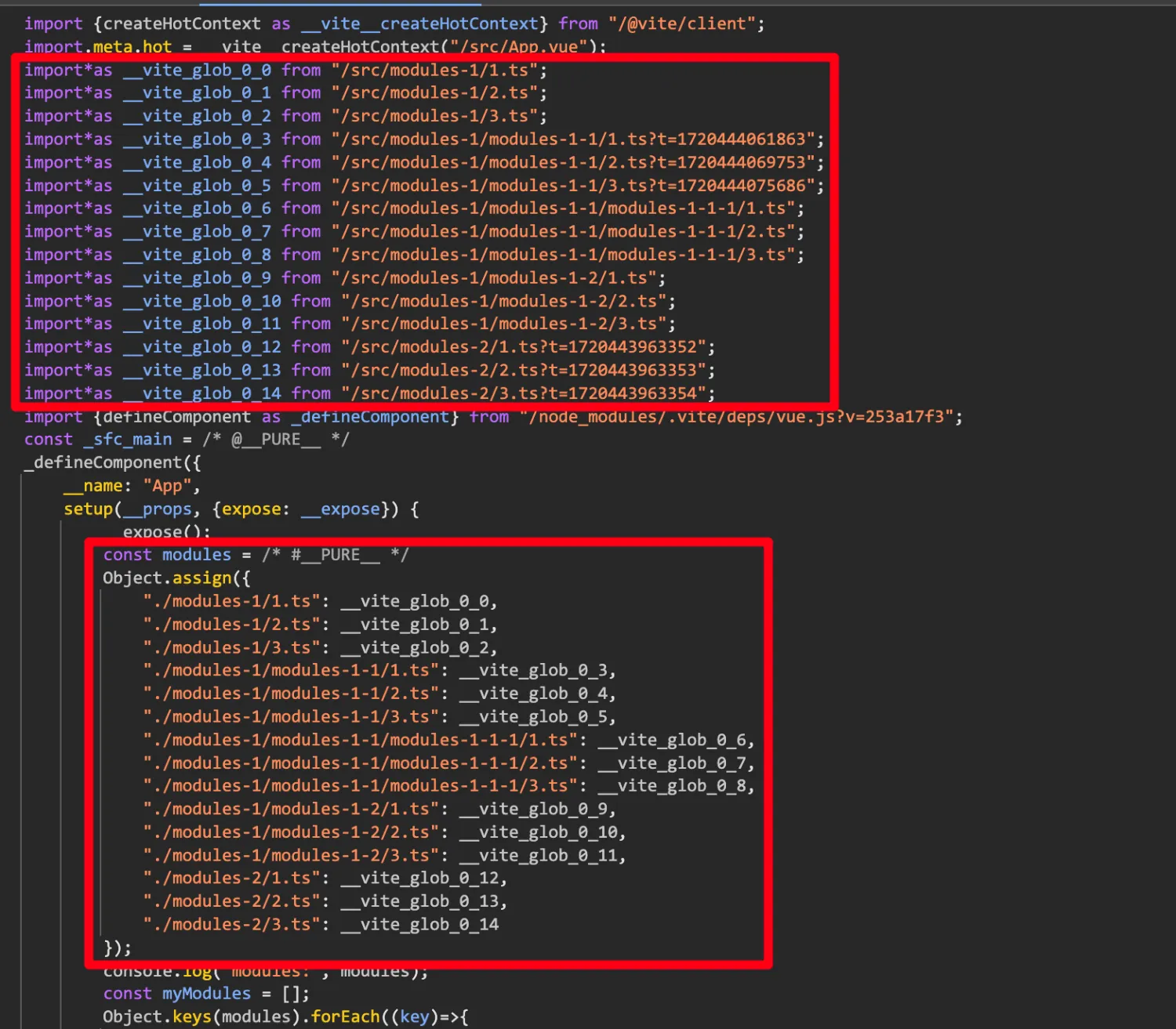Click the "/@vite/client" import path string

681,24
